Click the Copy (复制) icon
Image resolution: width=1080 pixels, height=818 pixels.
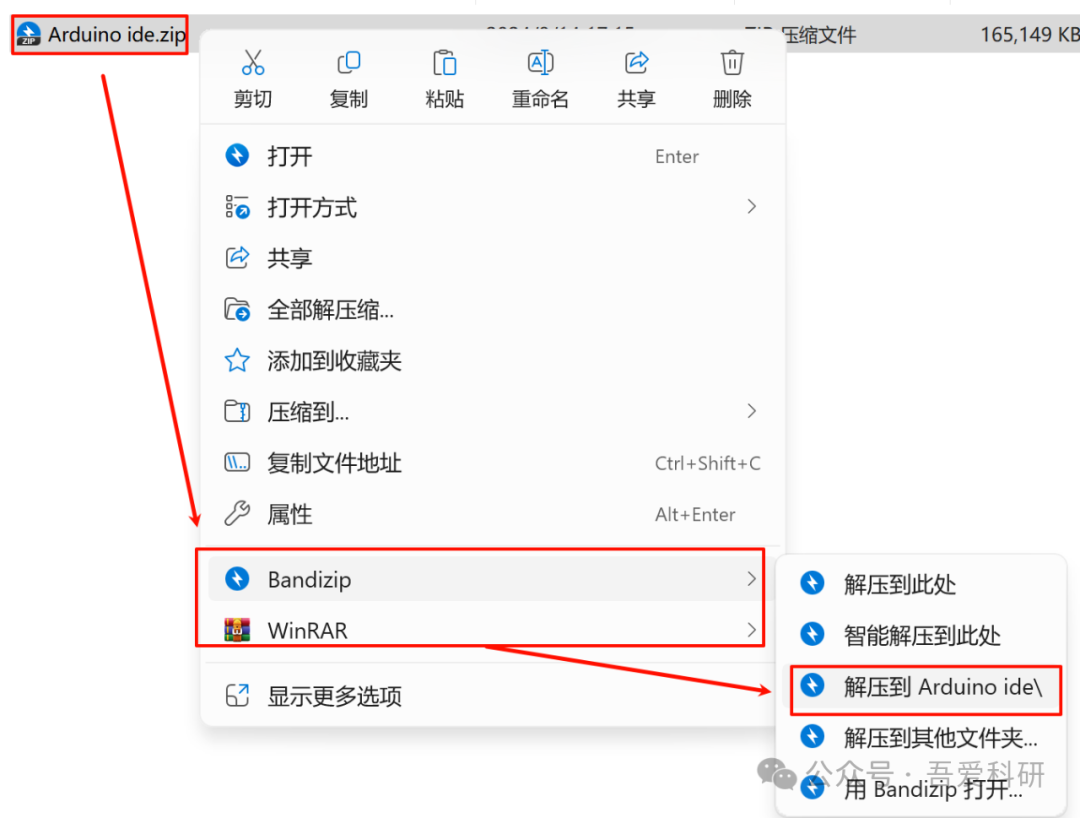point(349,63)
